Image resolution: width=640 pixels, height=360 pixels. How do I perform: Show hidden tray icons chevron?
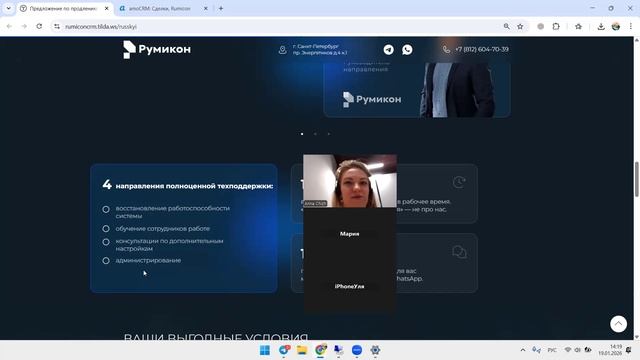tap(522, 350)
